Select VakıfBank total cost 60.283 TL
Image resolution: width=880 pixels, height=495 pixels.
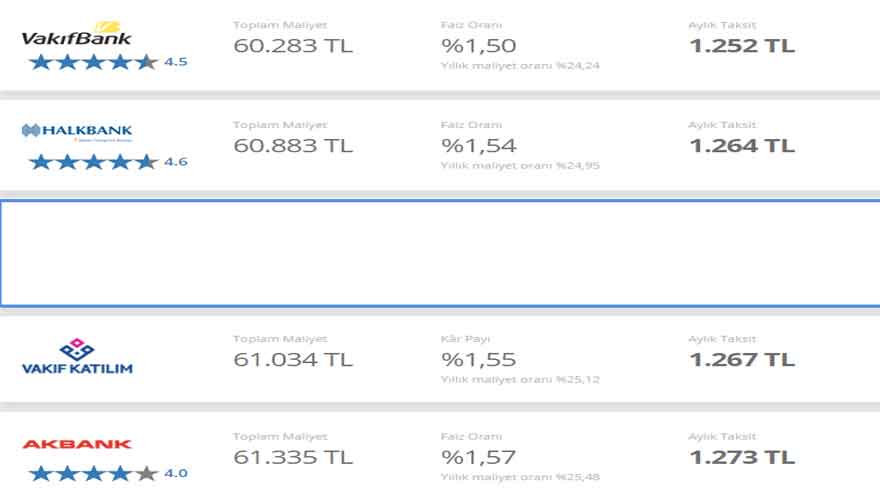point(293,45)
